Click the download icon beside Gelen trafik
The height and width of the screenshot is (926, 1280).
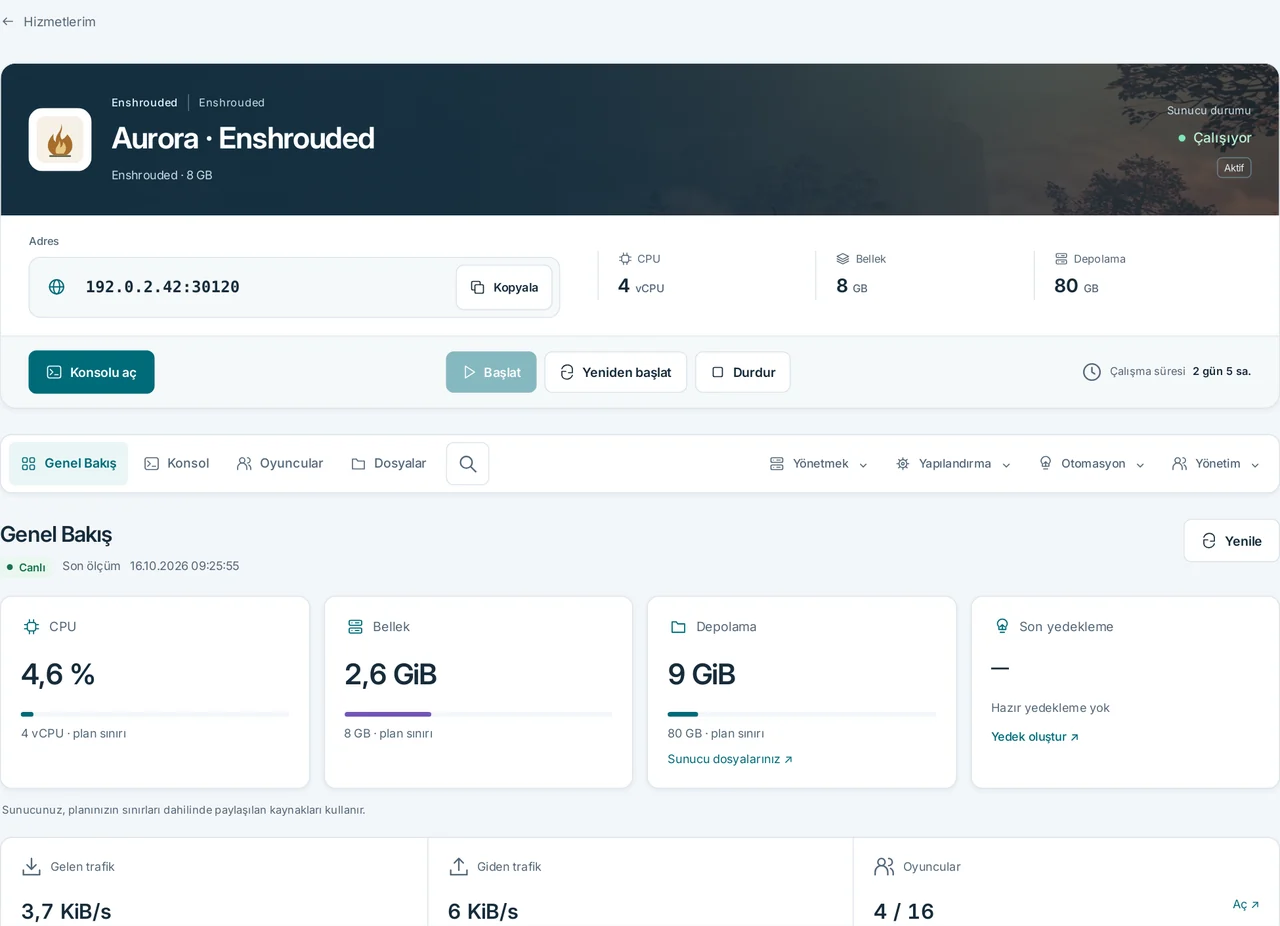point(32,867)
